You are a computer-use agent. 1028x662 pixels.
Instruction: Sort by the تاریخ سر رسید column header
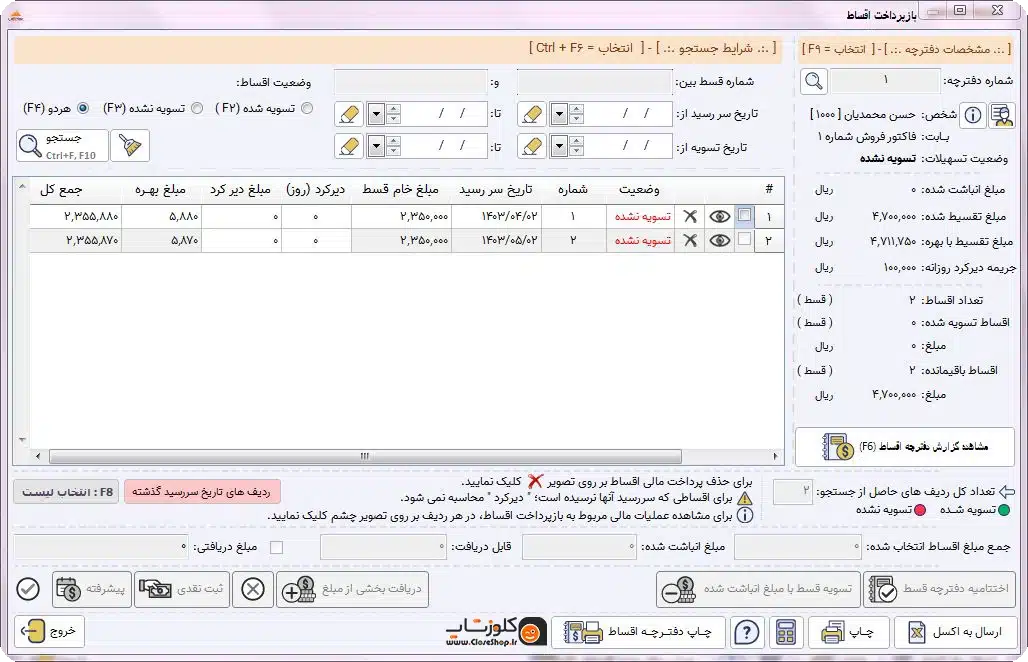coord(496,189)
